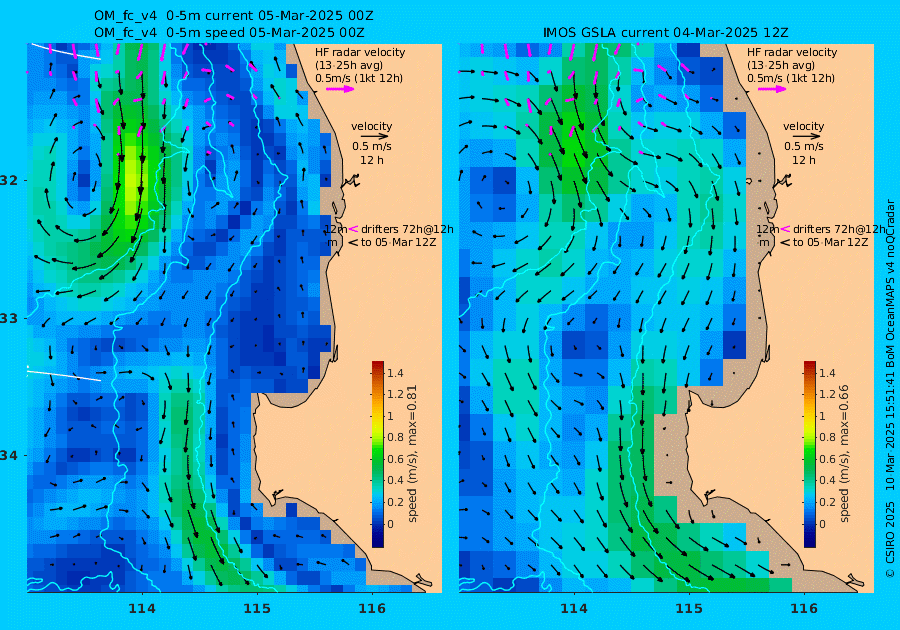Click the 0 tick on left colorbar

click(x=390, y=524)
